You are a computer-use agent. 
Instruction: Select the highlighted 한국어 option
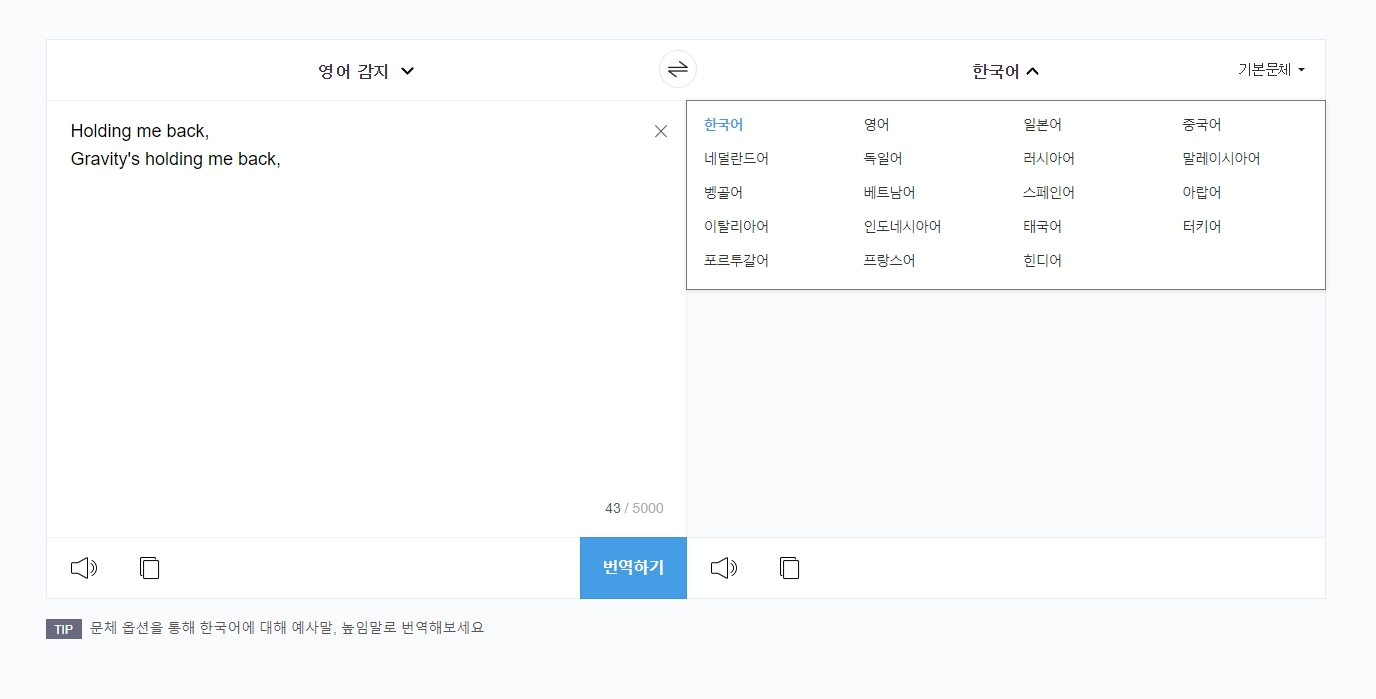pyautogui.click(x=722, y=124)
